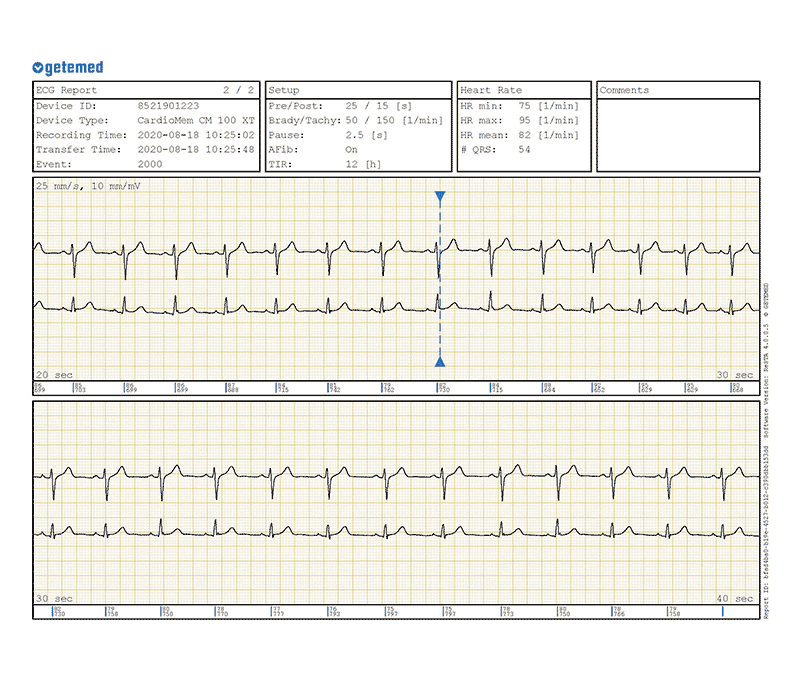Click the Pause value "2.5 [s]"
This screenshot has height=700, width=800.
click(x=366, y=135)
